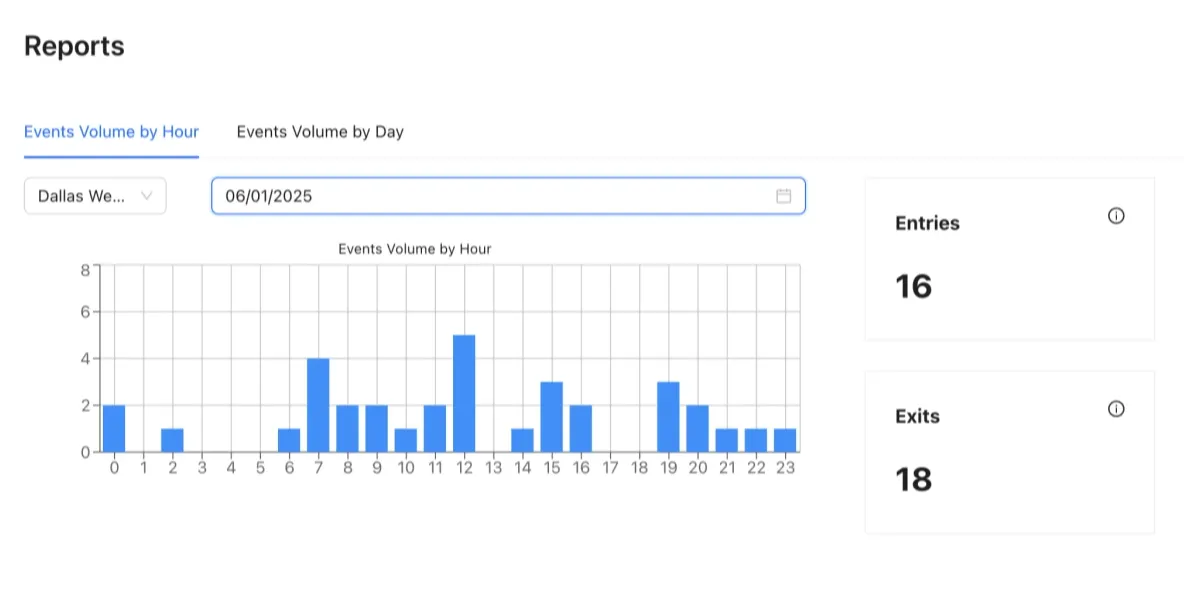The height and width of the screenshot is (614, 1184).
Task: Select the single-count bar at hour 2
Action: 172,440
